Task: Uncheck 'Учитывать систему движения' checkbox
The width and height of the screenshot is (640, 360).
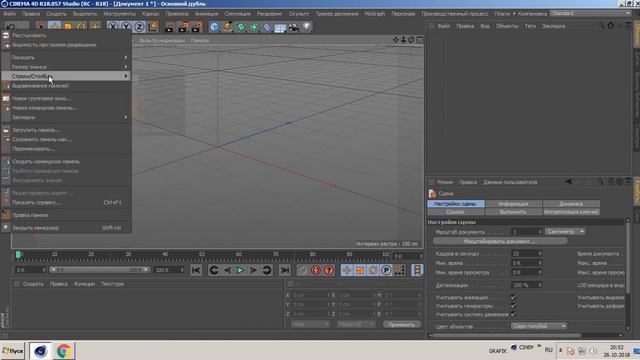Action: click(x=513, y=314)
